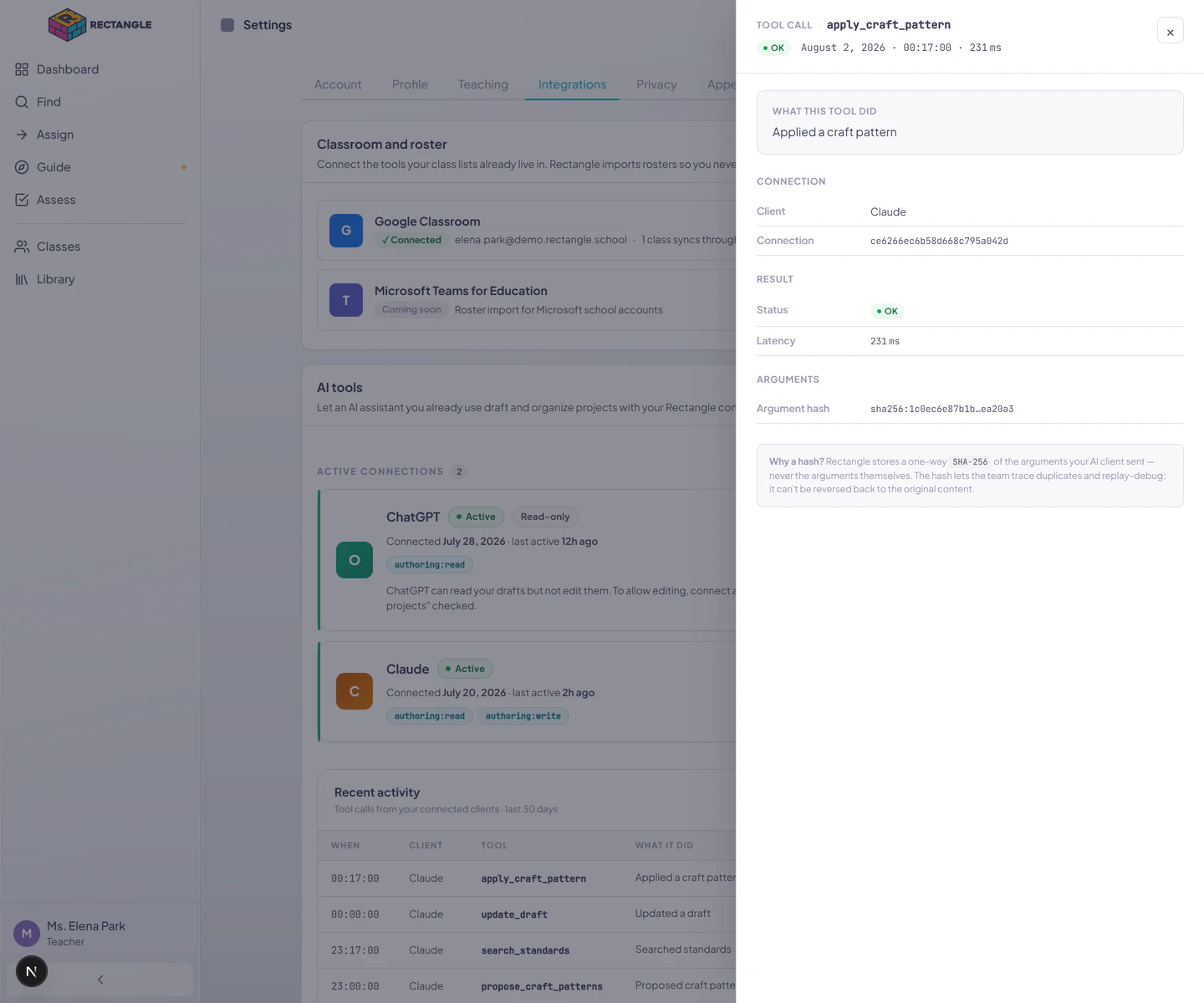Click the authoring:write scope tag on Claude
Viewport: 1204px width, 1003px height.
523,716
